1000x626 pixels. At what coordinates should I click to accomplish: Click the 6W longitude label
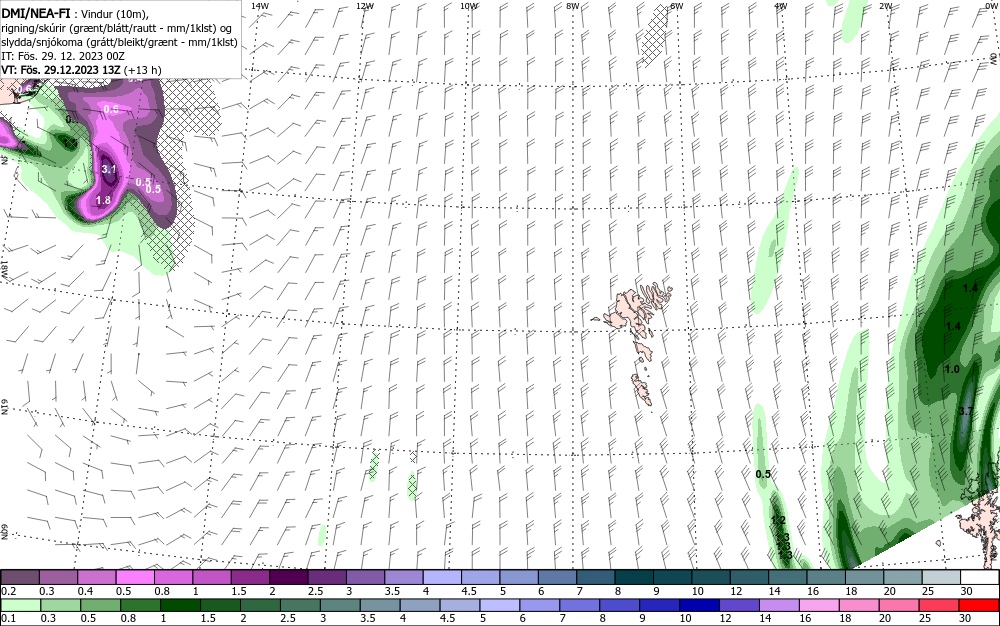(677, 6)
